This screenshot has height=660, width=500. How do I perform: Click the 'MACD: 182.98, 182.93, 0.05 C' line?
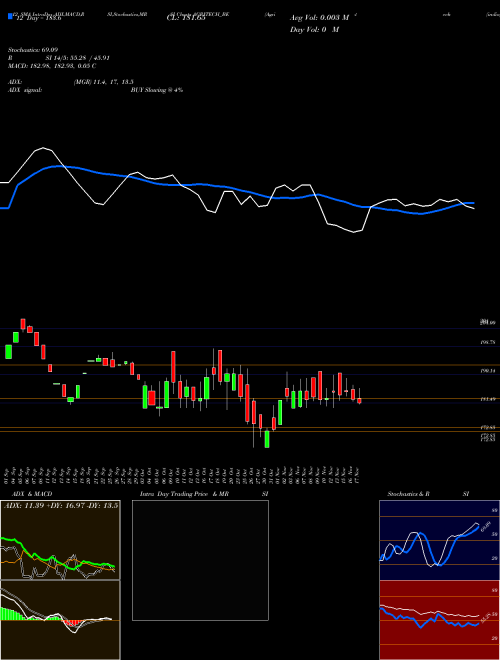pos(52,66)
